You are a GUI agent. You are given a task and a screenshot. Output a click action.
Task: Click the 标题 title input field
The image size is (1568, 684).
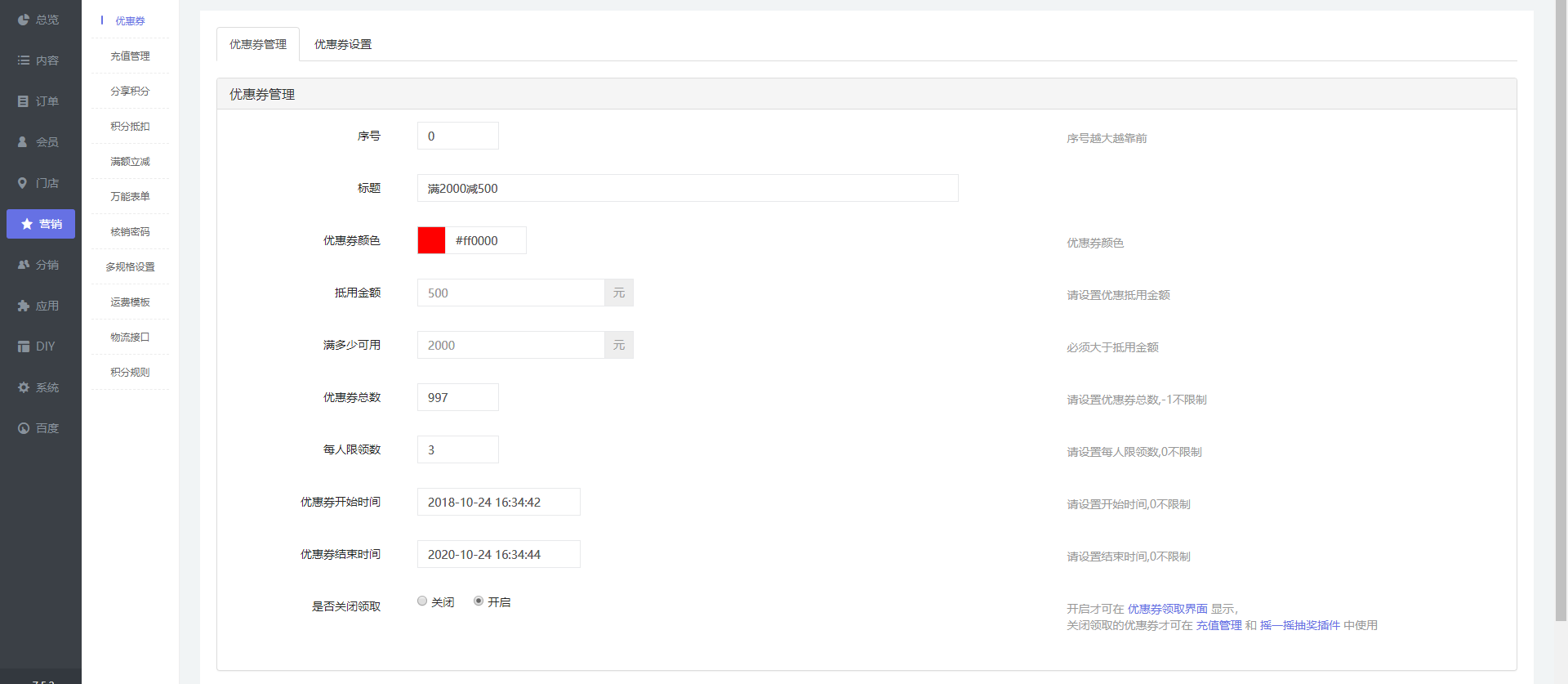[x=688, y=188]
